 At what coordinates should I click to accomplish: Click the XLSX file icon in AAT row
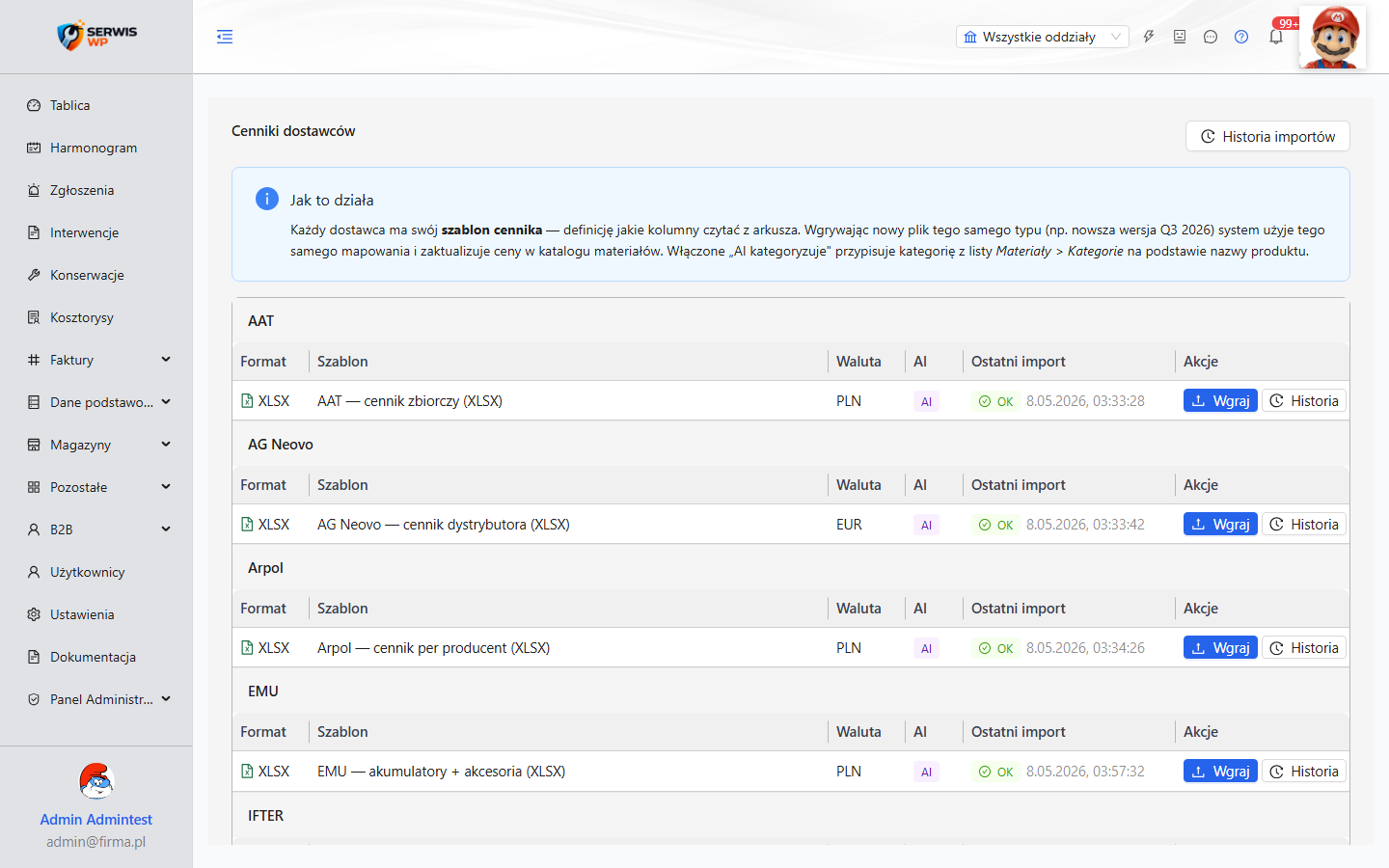(x=247, y=401)
